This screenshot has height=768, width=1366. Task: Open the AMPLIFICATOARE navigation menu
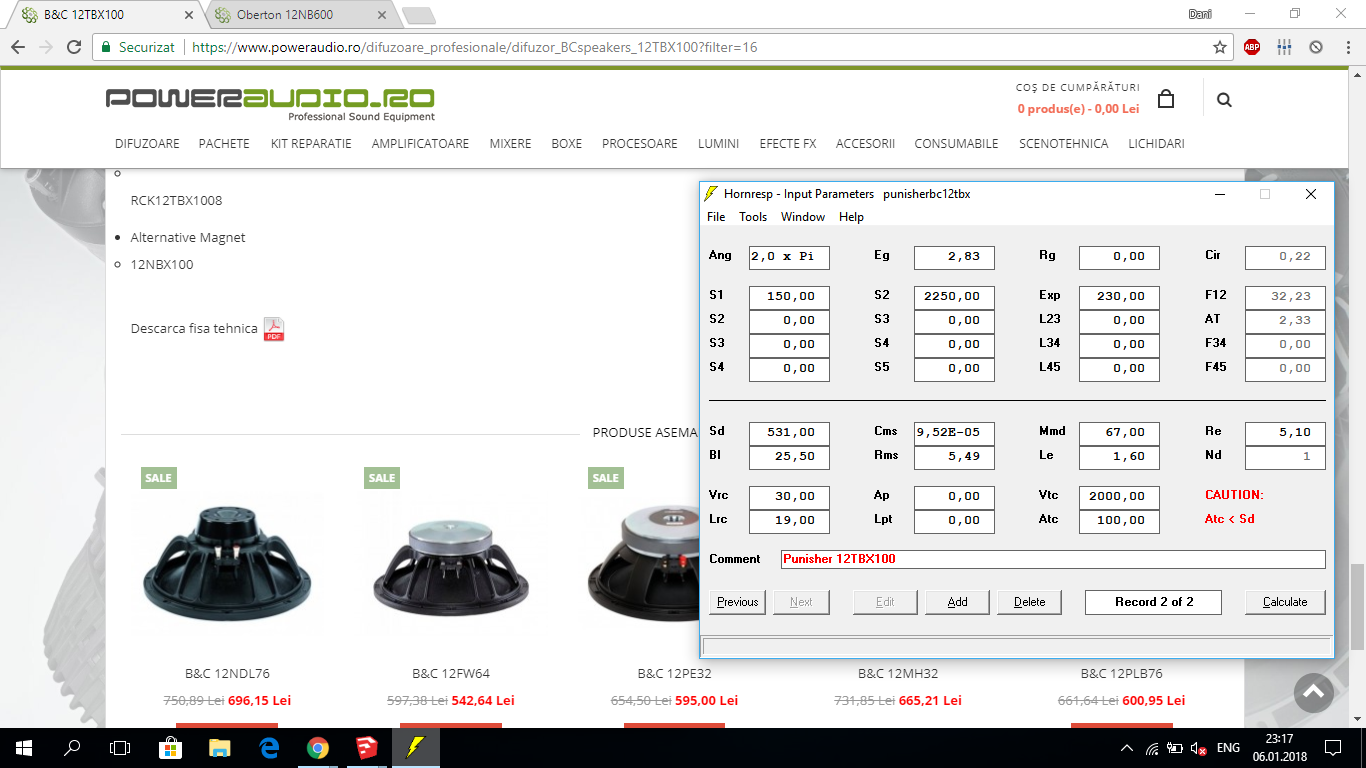(420, 144)
